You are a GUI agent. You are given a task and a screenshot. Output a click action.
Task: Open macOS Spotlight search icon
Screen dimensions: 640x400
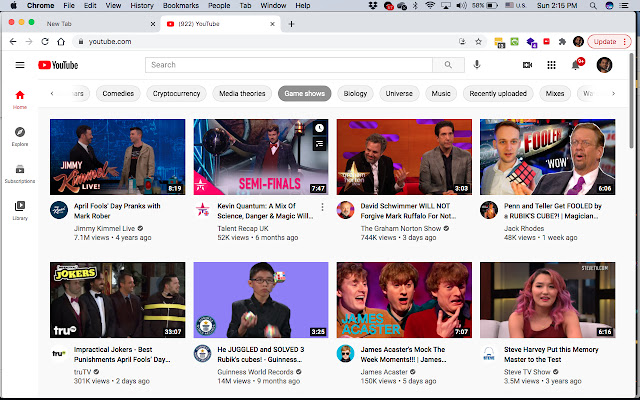593,6
